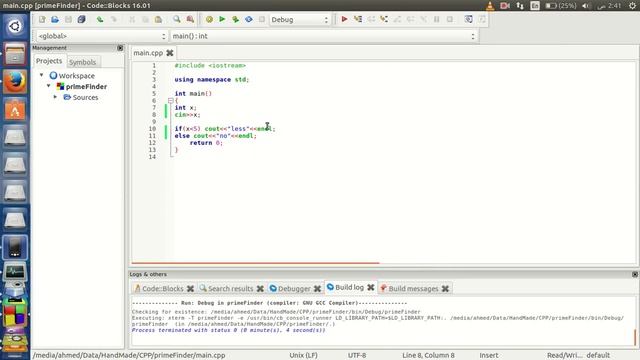The height and width of the screenshot is (360, 640).
Task: Open Replace icon in toolbar
Action: click(x=190, y=19)
